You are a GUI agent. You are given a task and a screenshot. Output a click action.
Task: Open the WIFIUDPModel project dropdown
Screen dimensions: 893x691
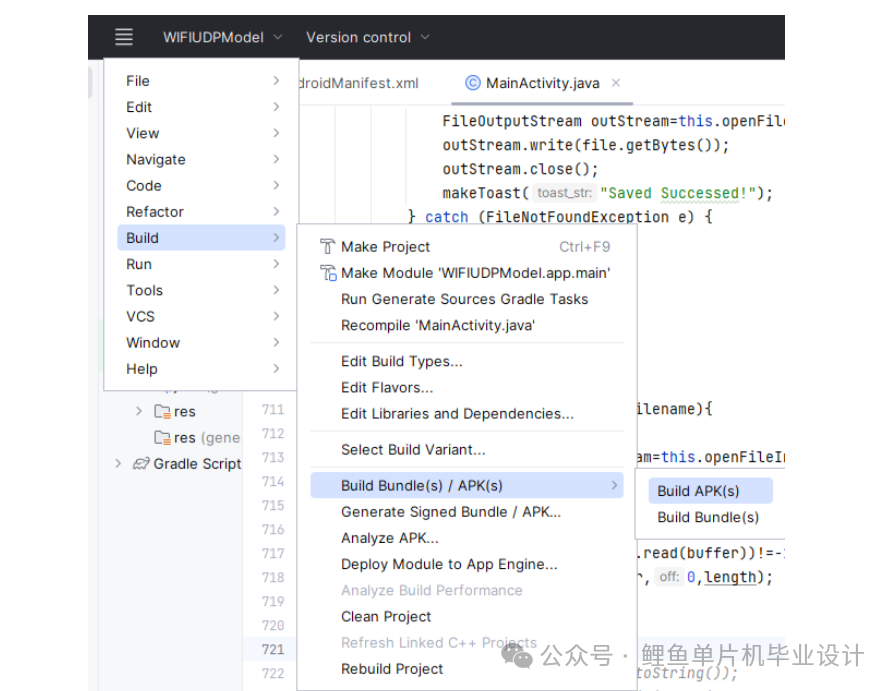(x=222, y=37)
